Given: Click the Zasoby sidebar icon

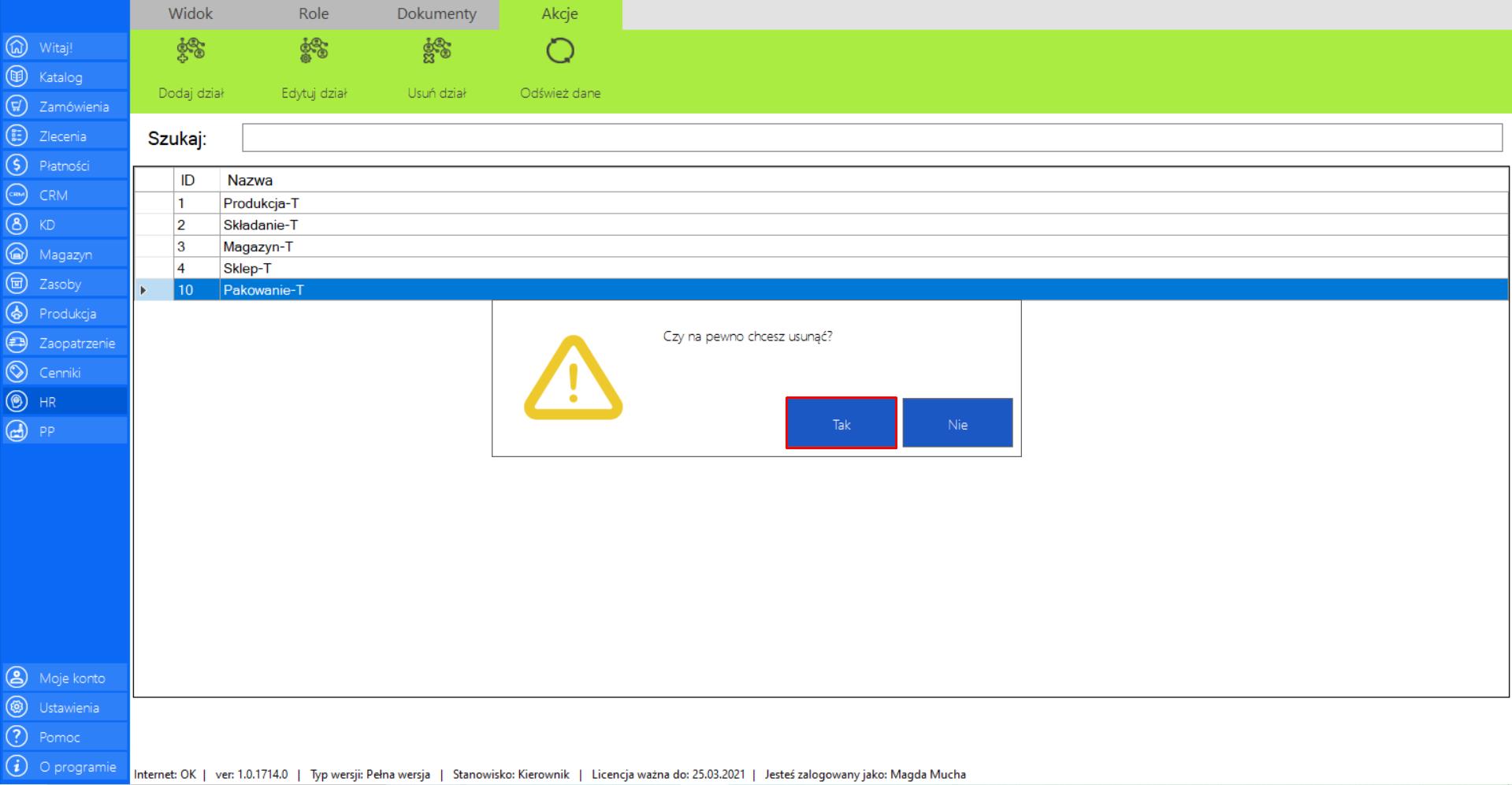Looking at the screenshot, I should [x=17, y=284].
